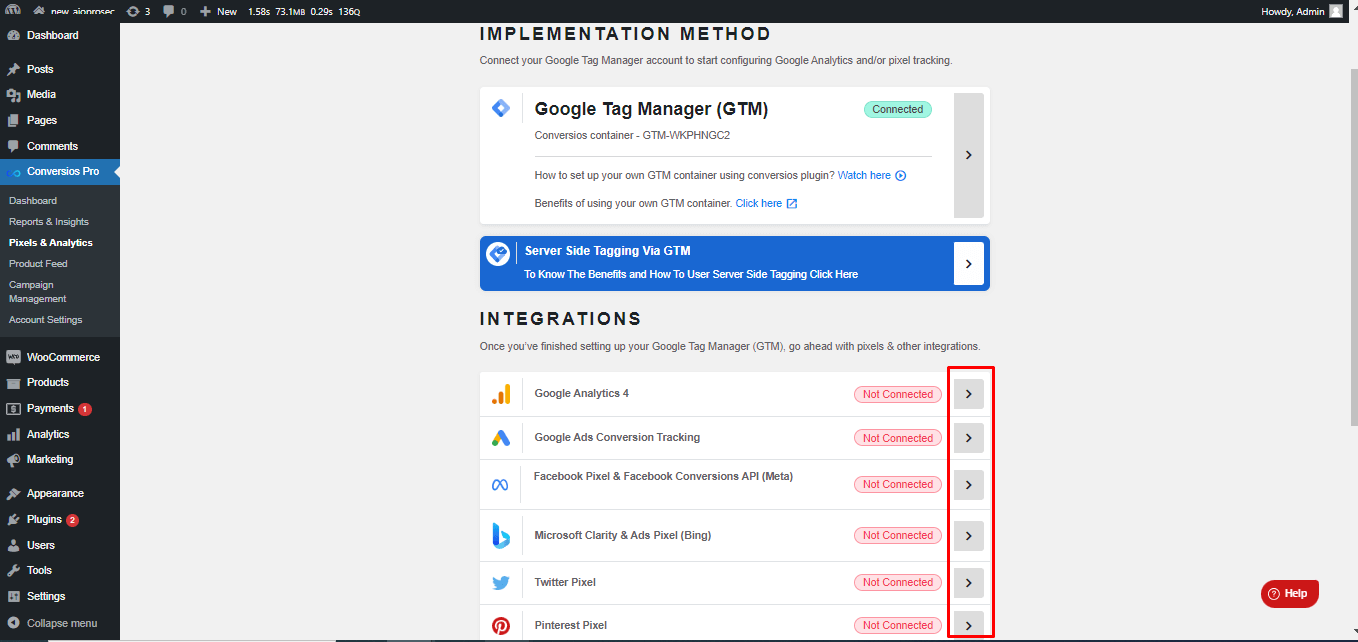The height and width of the screenshot is (642, 1358).
Task: Click the Users person icon
Action: 13,545
